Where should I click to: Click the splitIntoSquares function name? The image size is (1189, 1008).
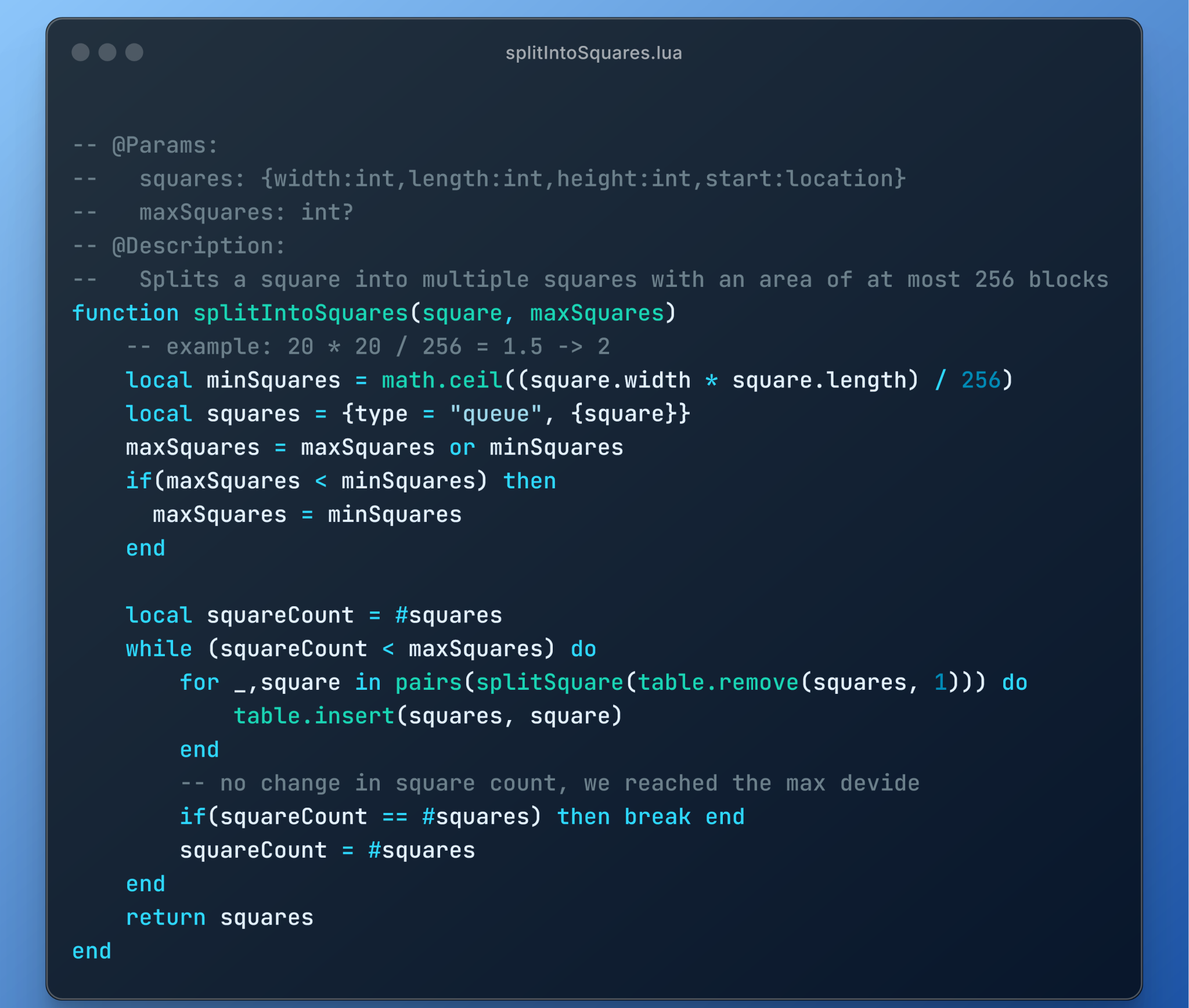[x=300, y=313]
